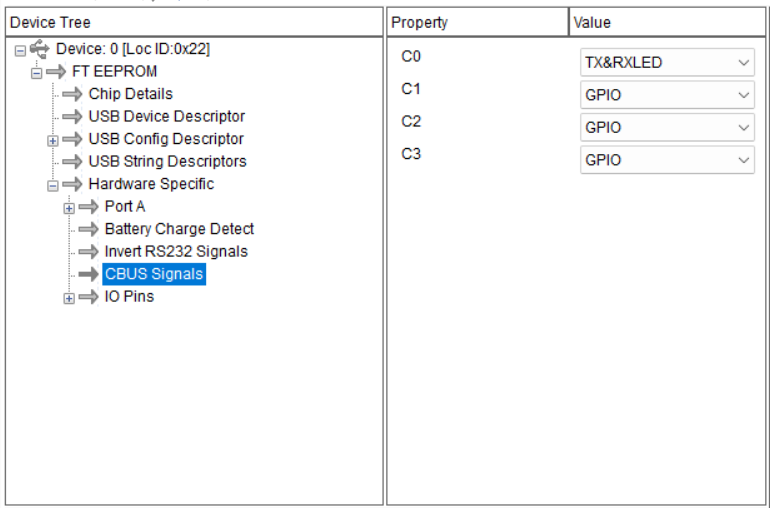Select Chip Details in the device tree

130,94
